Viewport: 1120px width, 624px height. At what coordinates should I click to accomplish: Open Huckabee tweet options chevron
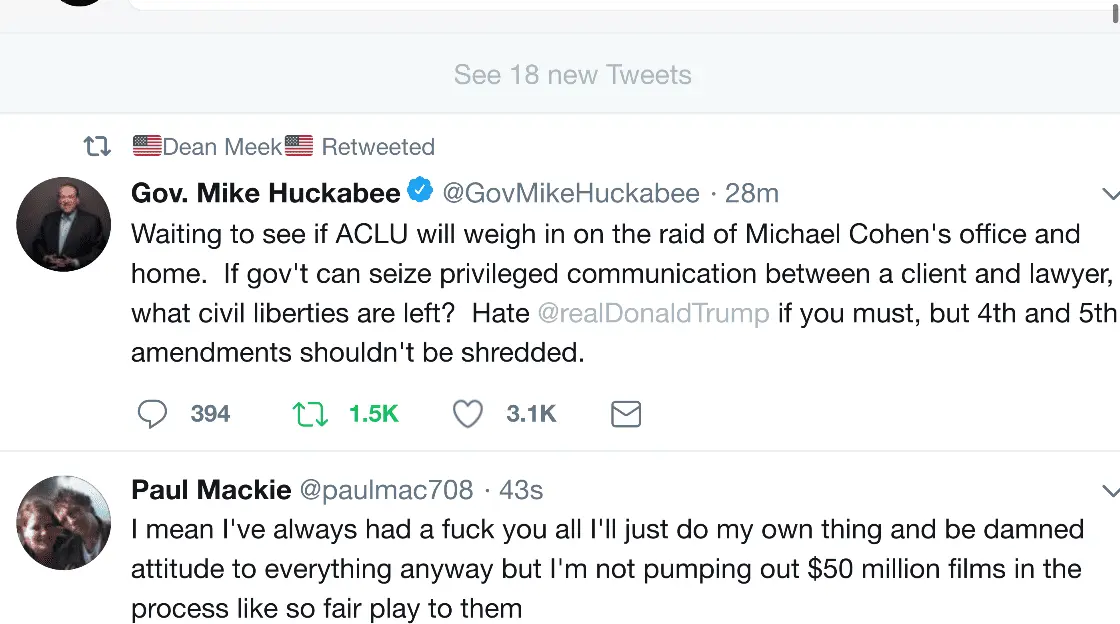click(x=1109, y=193)
